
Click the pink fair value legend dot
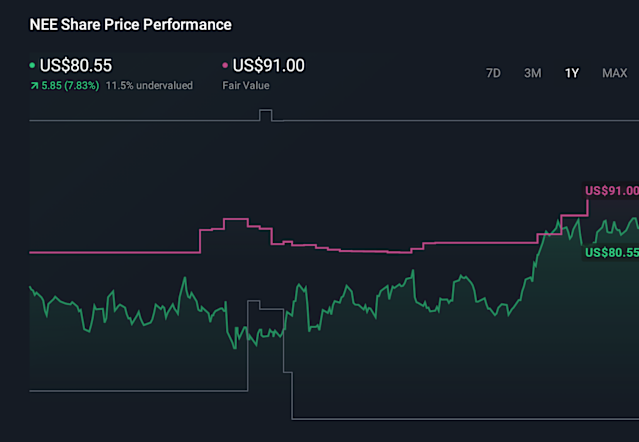tap(225, 66)
